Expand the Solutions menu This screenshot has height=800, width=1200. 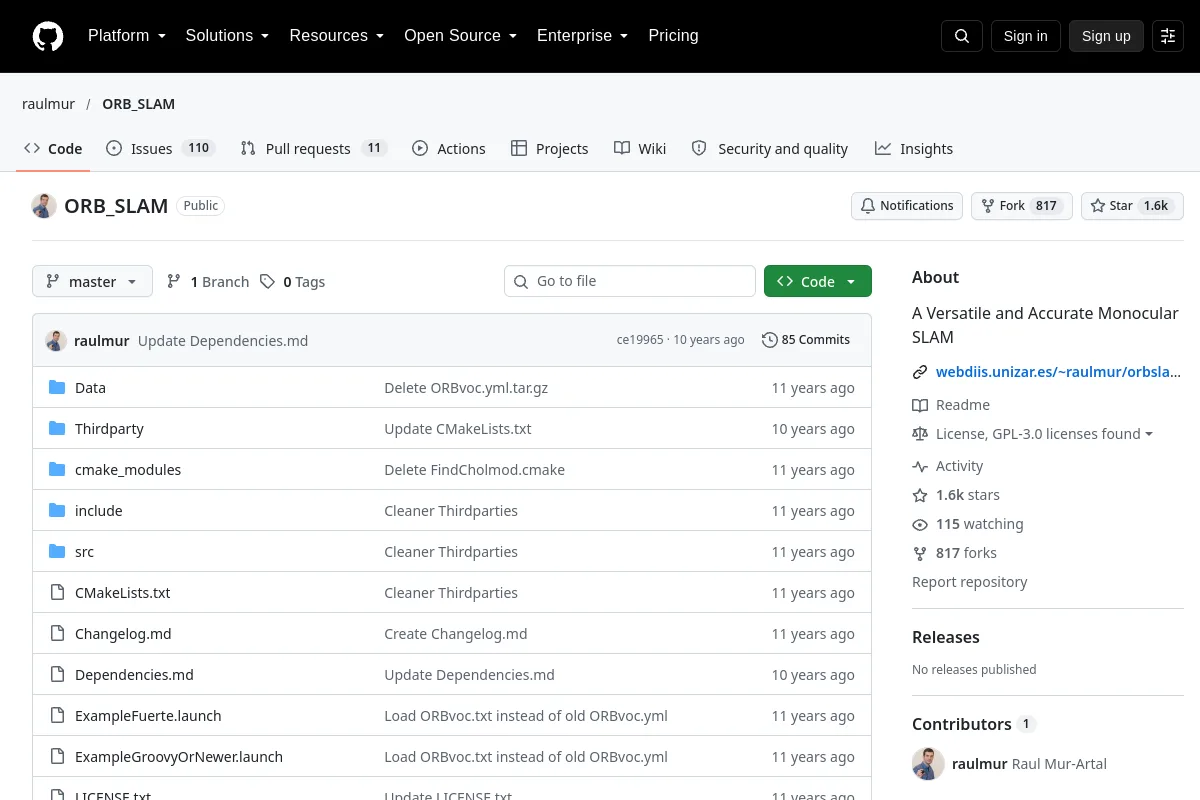click(x=227, y=36)
